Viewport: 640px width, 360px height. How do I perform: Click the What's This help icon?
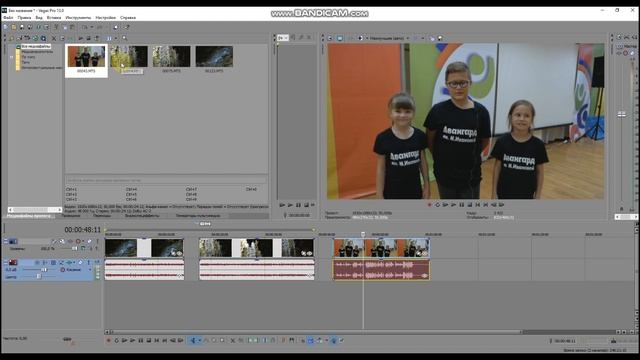127,27
